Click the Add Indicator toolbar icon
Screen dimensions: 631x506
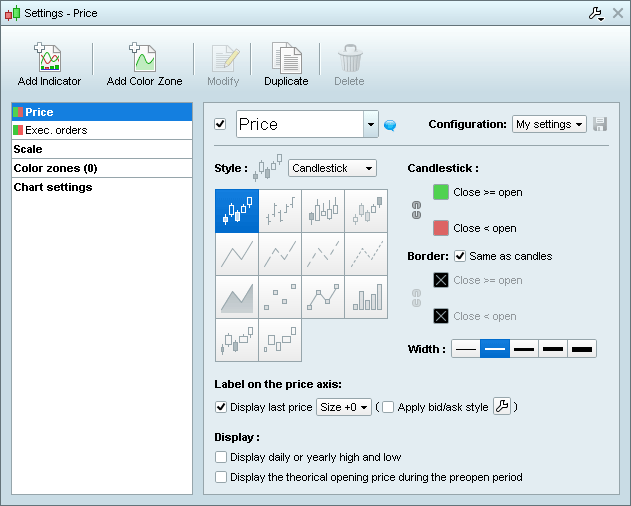pyautogui.click(x=49, y=59)
